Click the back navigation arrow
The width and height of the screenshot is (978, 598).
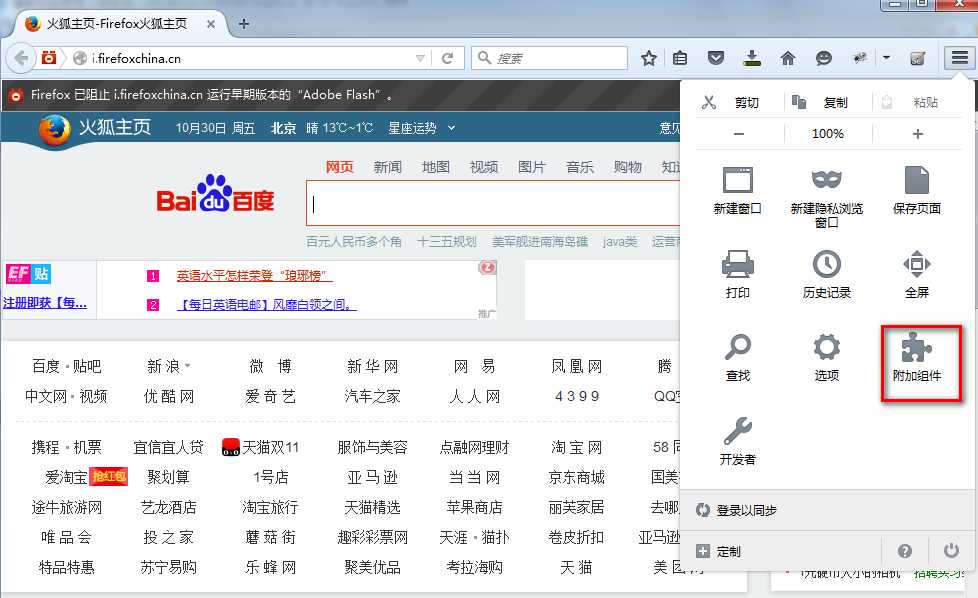click(21, 58)
